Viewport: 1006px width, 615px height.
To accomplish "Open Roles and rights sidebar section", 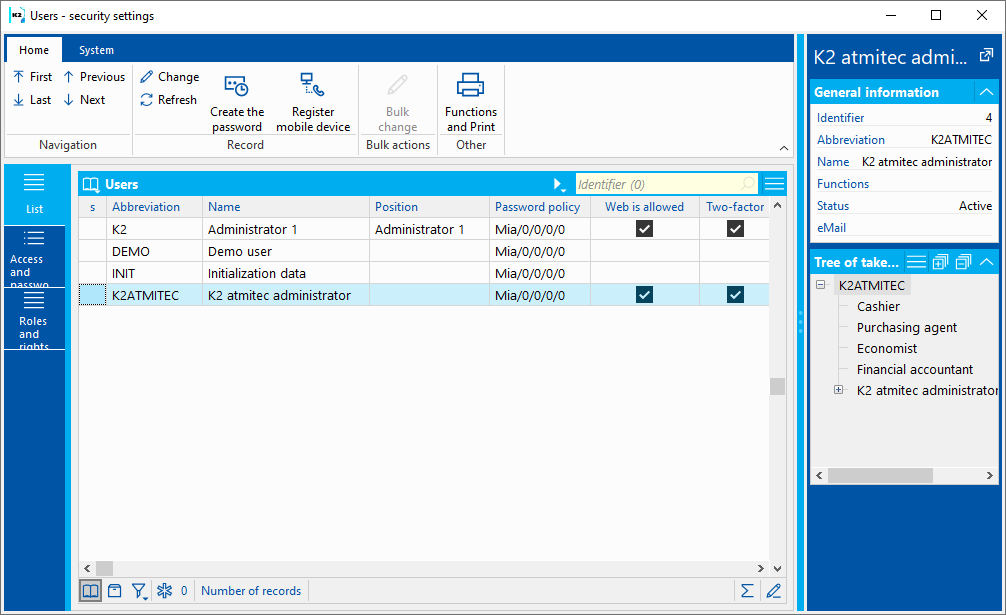I will pos(35,319).
